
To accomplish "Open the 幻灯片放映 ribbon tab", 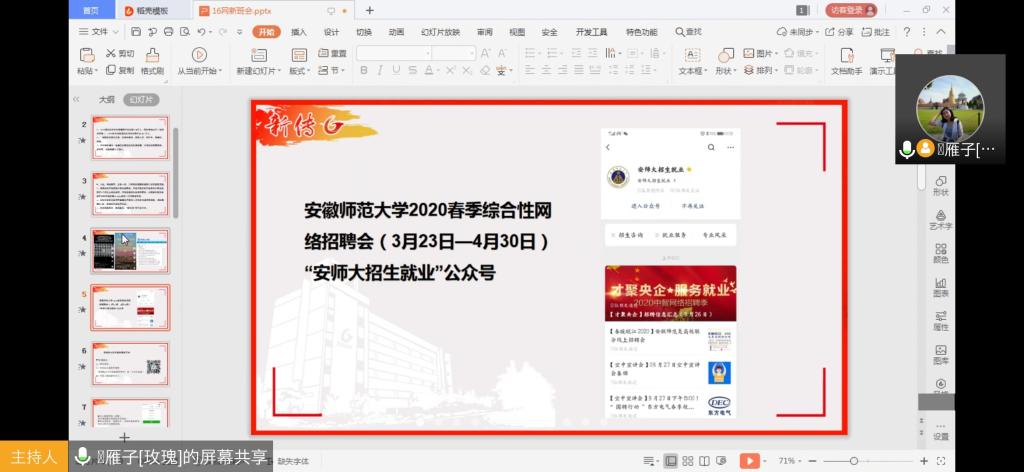I will pos(441,32).
